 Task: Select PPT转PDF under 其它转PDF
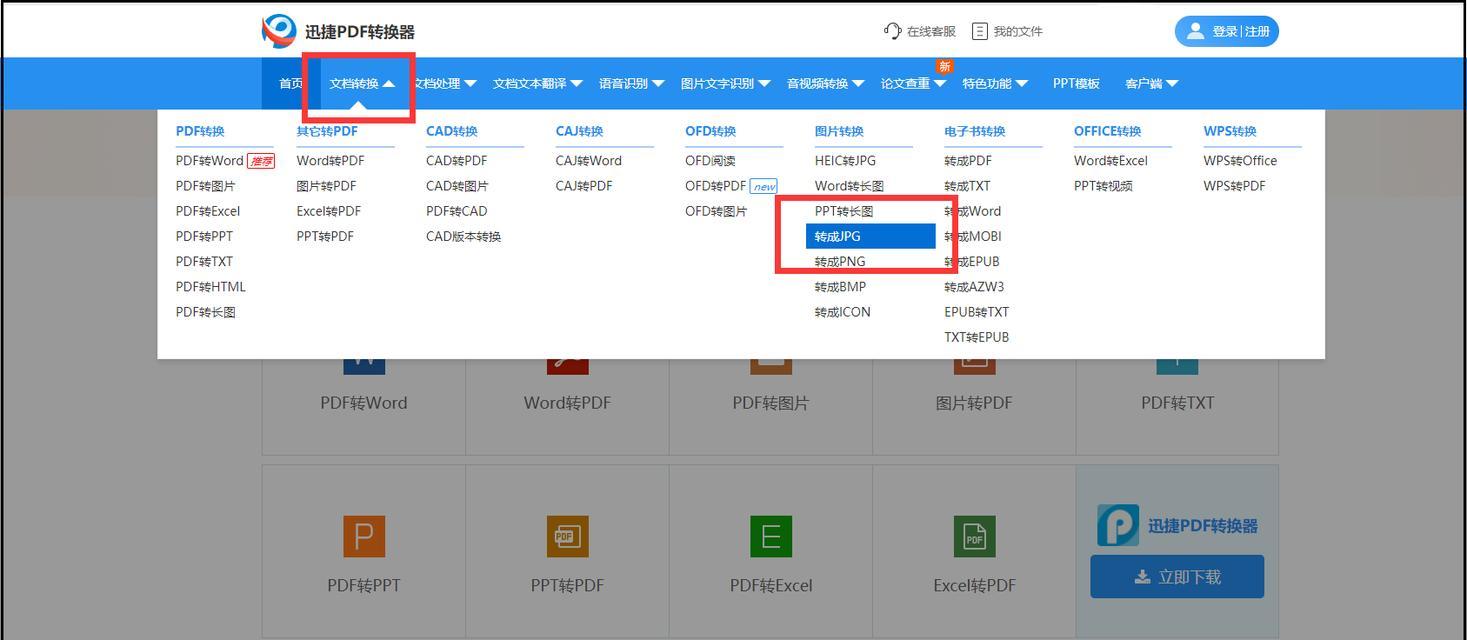pyautogui.click(x=326, y=236)
